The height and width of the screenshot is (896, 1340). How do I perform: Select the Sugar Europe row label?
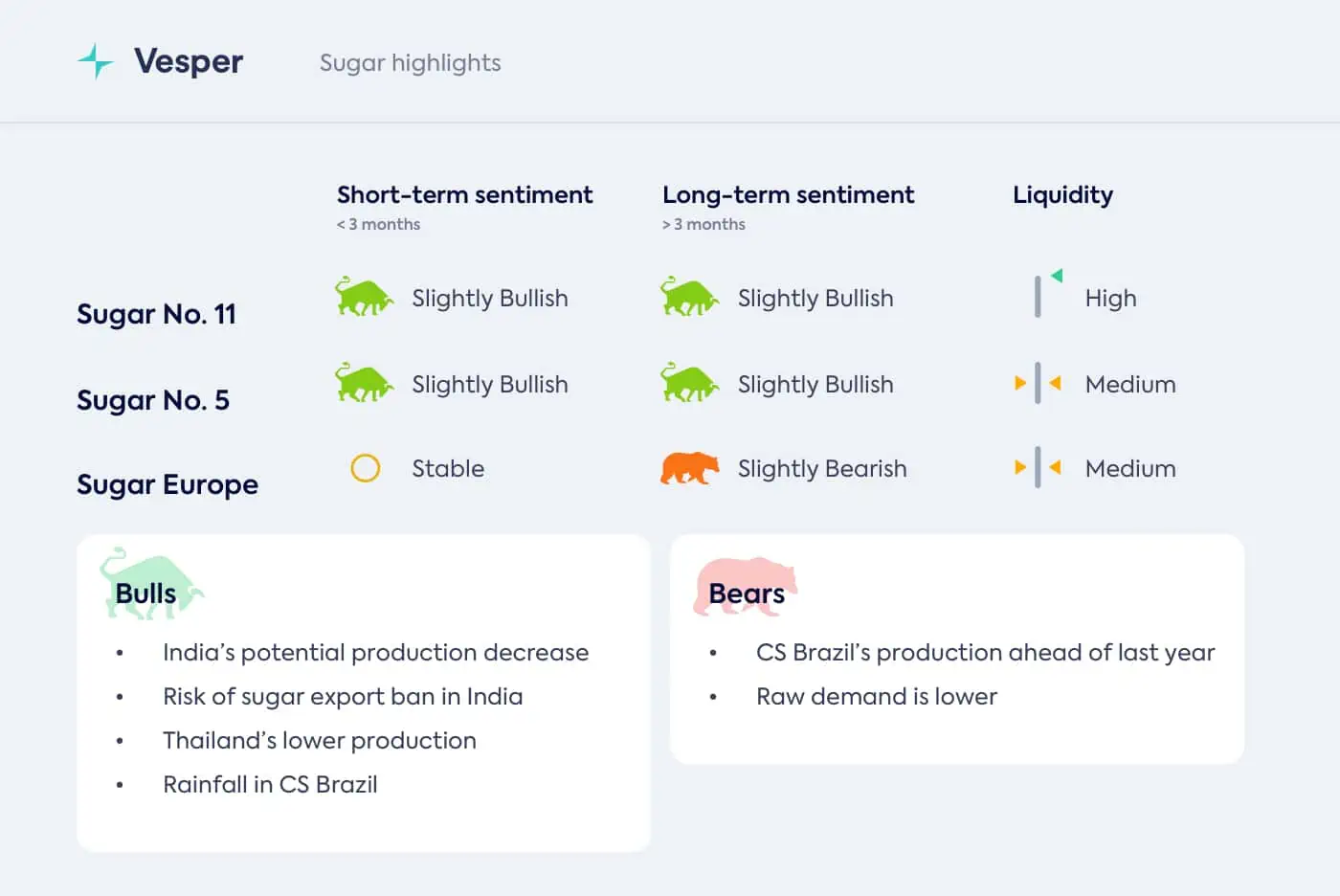[x=167, y=484]
